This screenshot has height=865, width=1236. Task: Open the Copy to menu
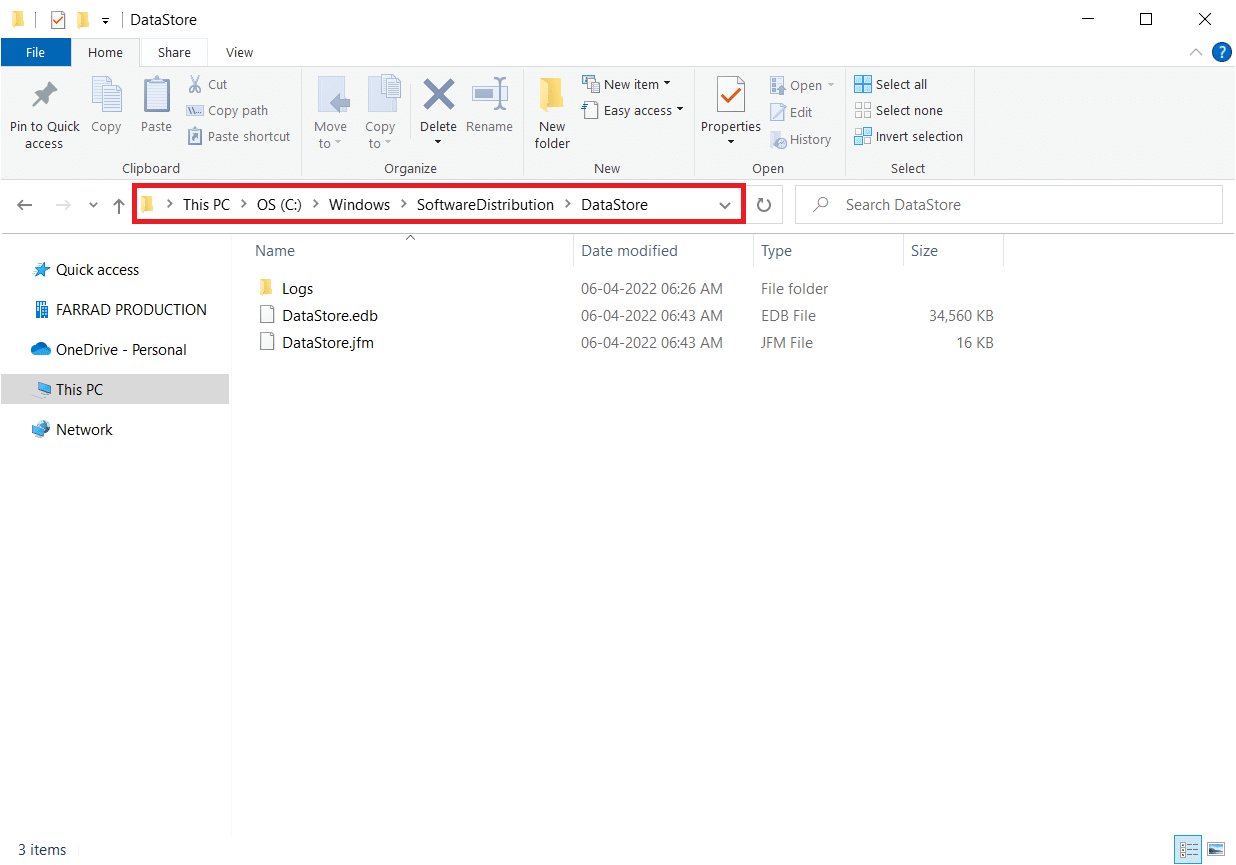(x=380, y=114)
